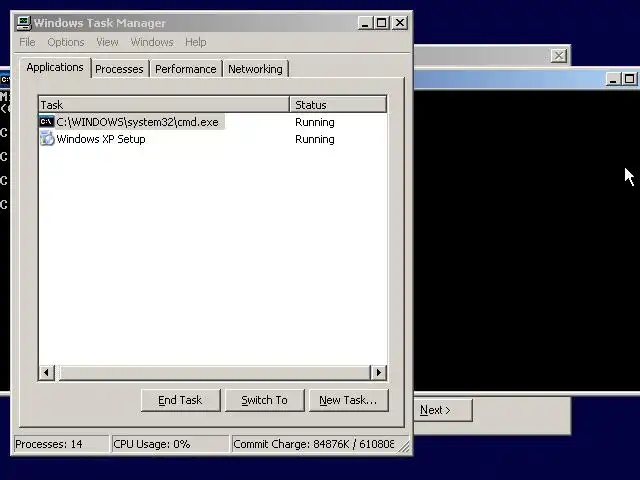
Task: Select the cmd.exe icon in task list
Action: click(47, 122)
